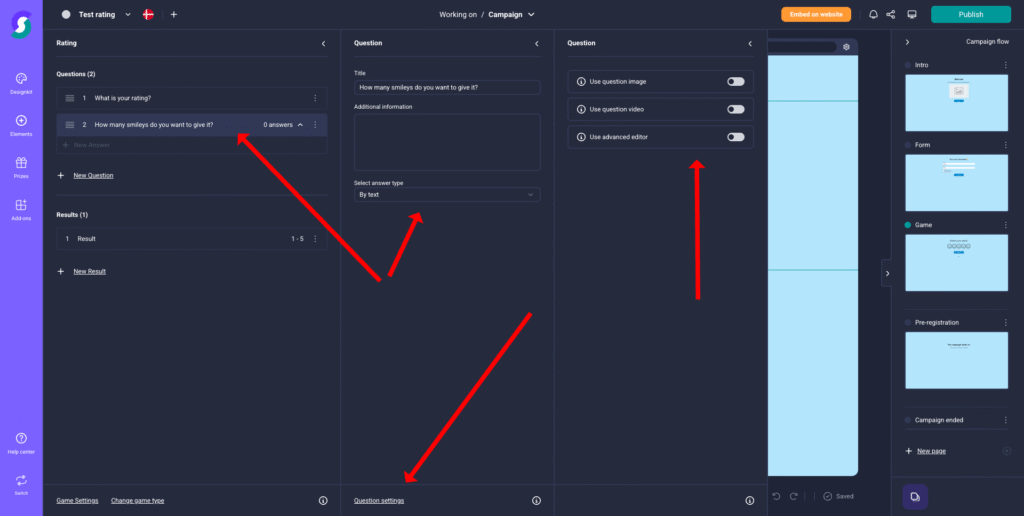The width and height of the screenshot is (1024, 516).
Task: Click New page link
Action: pyautogui.click(x=931, y=451)
